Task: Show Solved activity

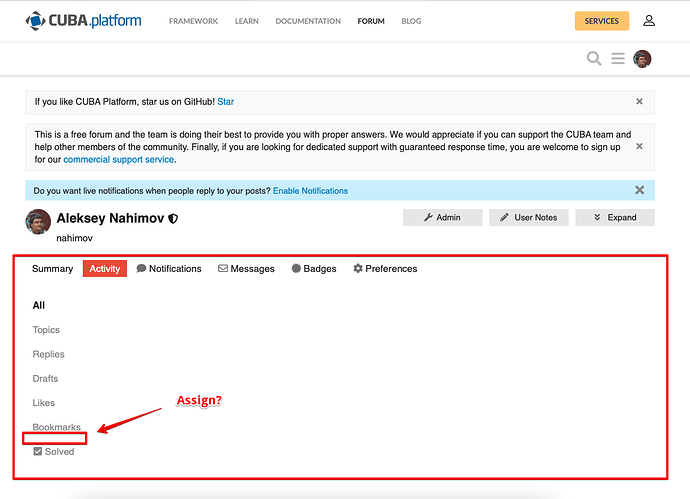Action: 54,451
